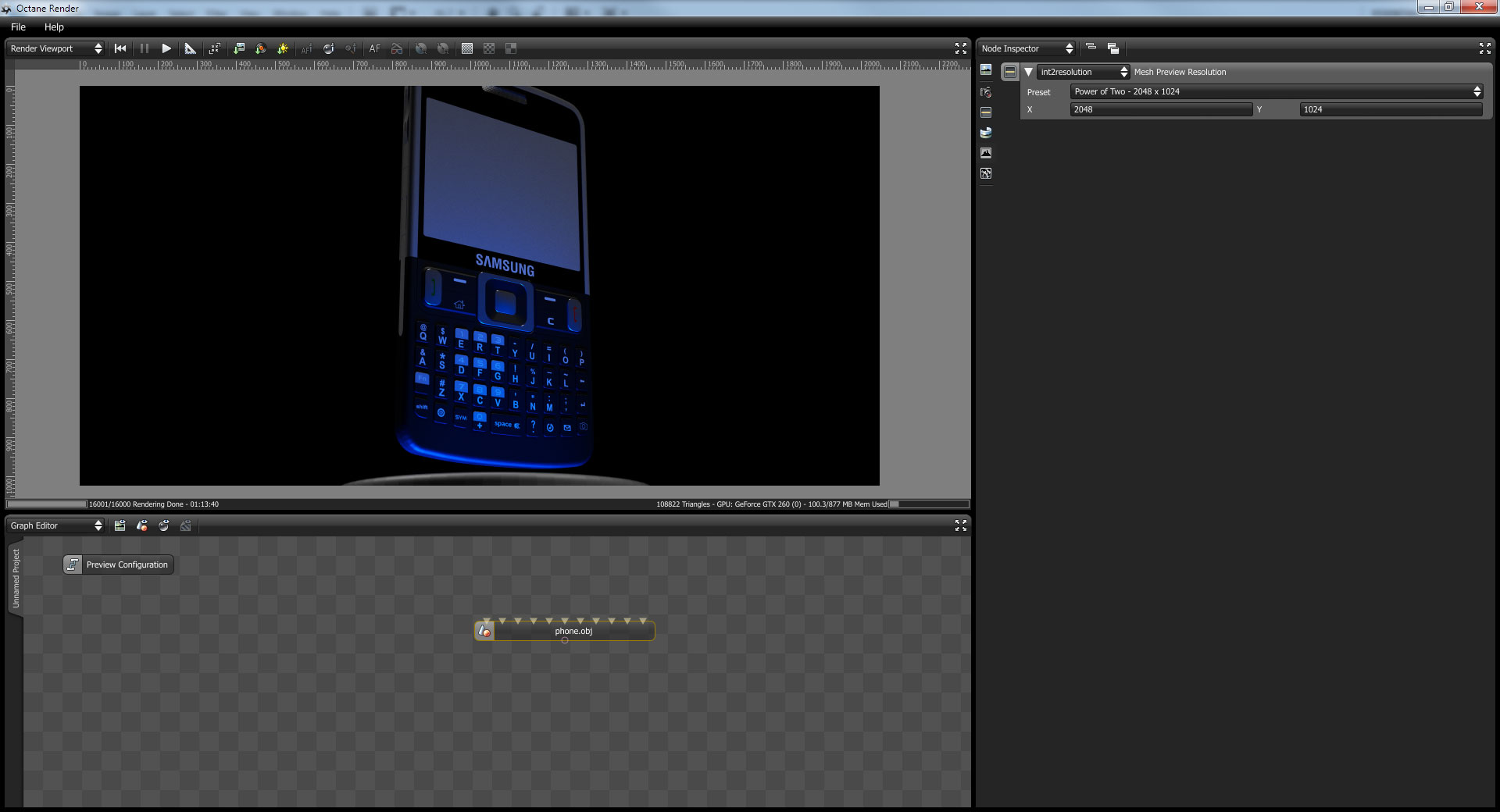Click the dimmed focus picker icon
1500x812 pixels.
[352, 48]
